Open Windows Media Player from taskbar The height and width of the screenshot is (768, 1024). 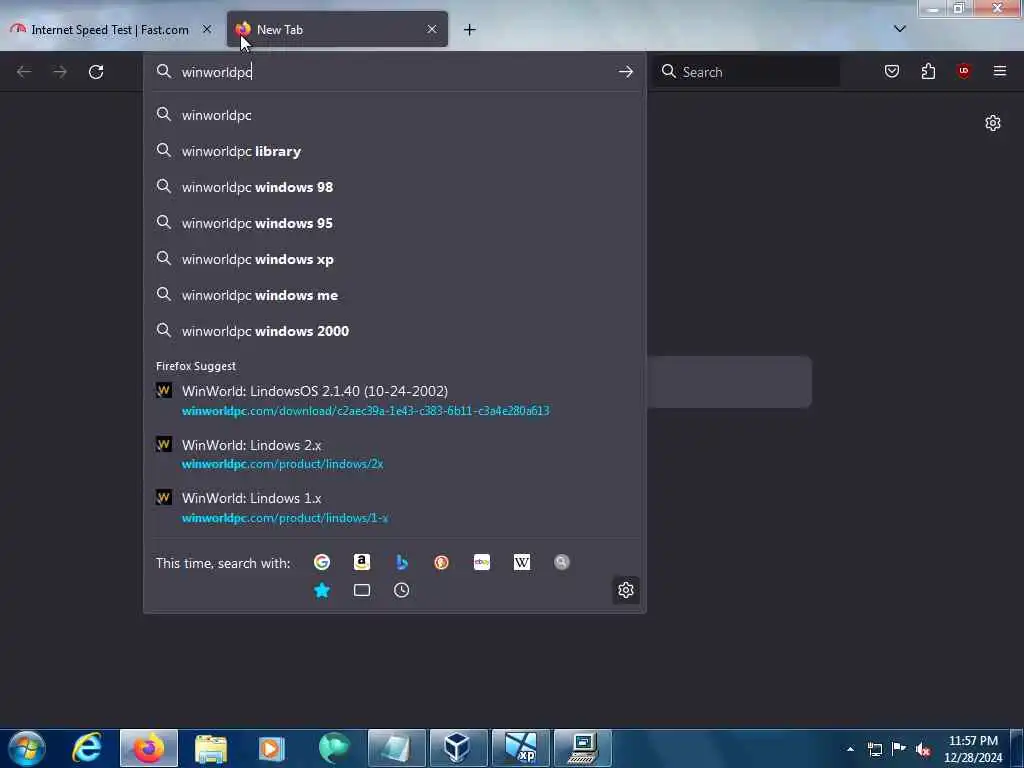pyautogui.click(x=272, y=748)
